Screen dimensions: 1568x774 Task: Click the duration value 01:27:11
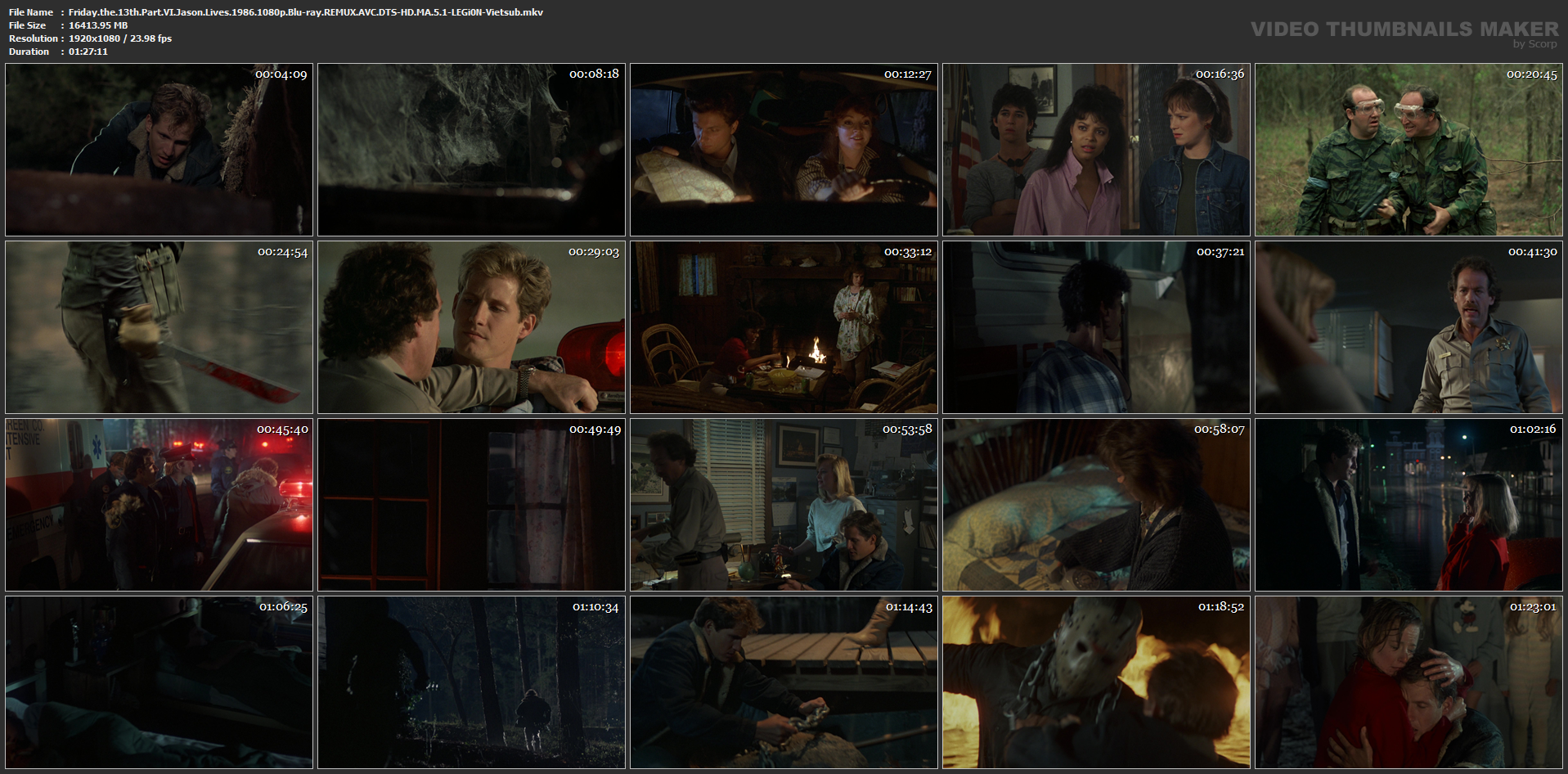tap(88, 52)
